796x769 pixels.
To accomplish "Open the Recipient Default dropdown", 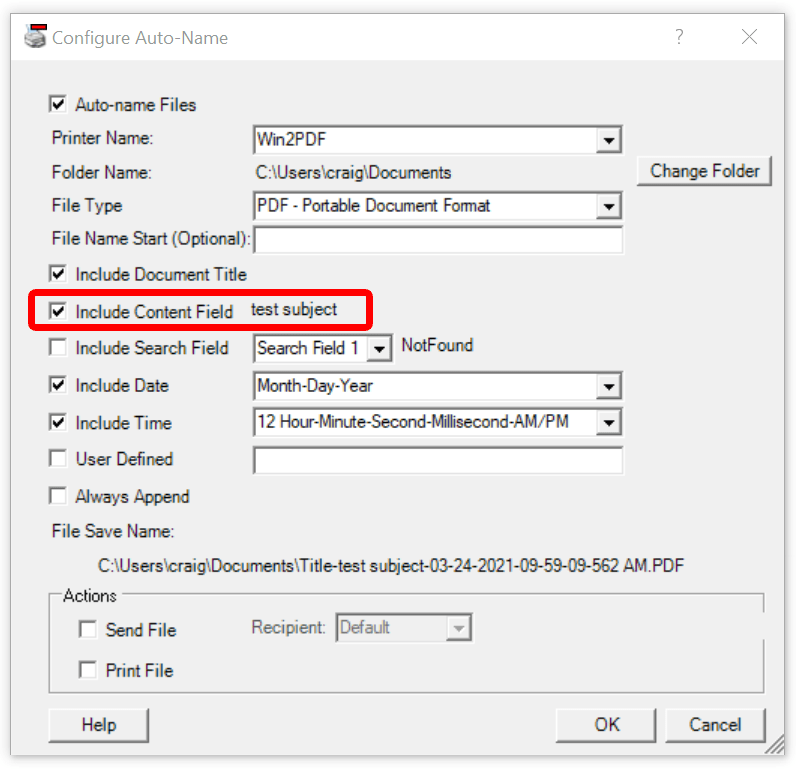I will (458, 628).
